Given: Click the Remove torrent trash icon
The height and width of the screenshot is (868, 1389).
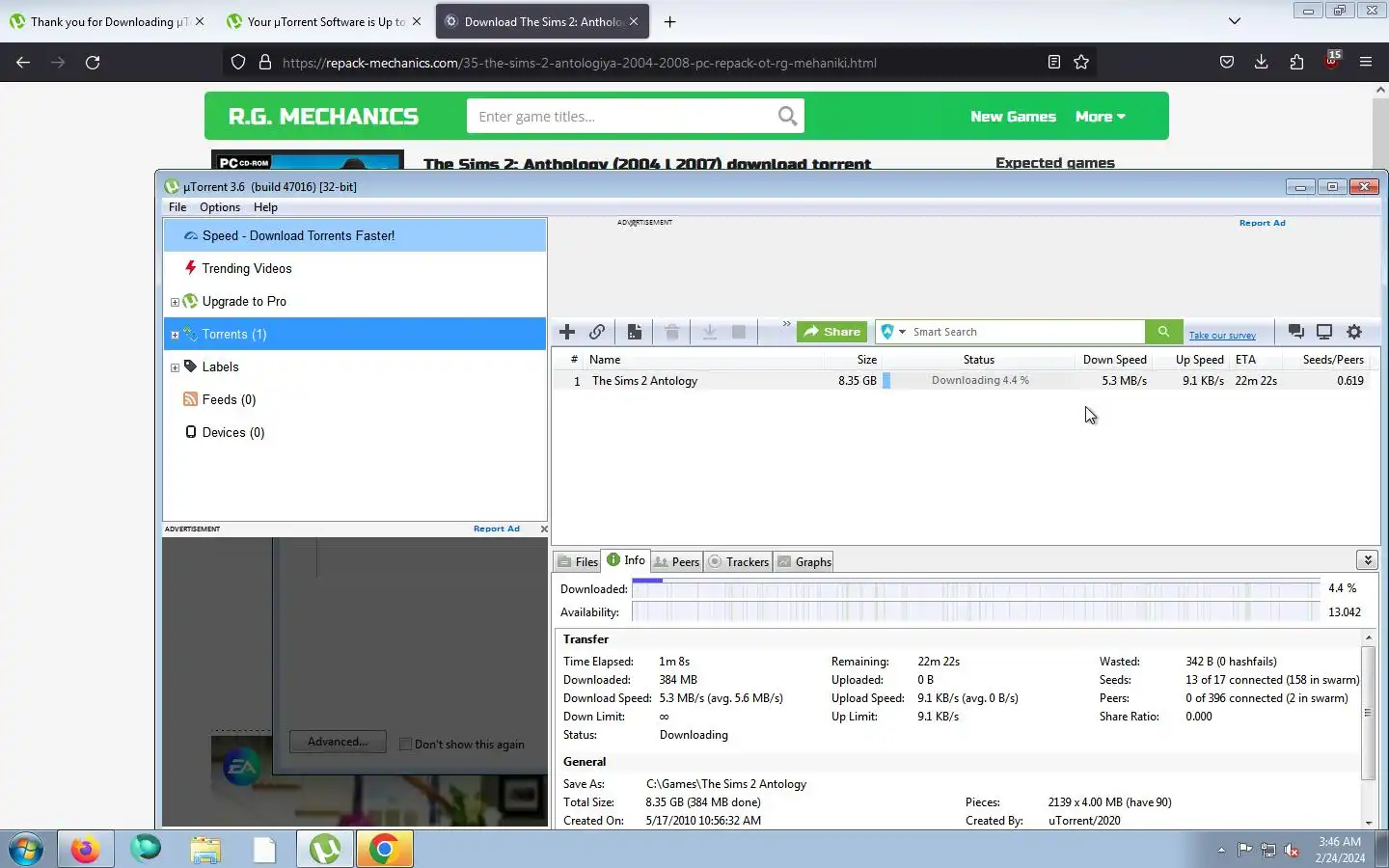Looking at the screenshot, I should click(x=672, y=332).
